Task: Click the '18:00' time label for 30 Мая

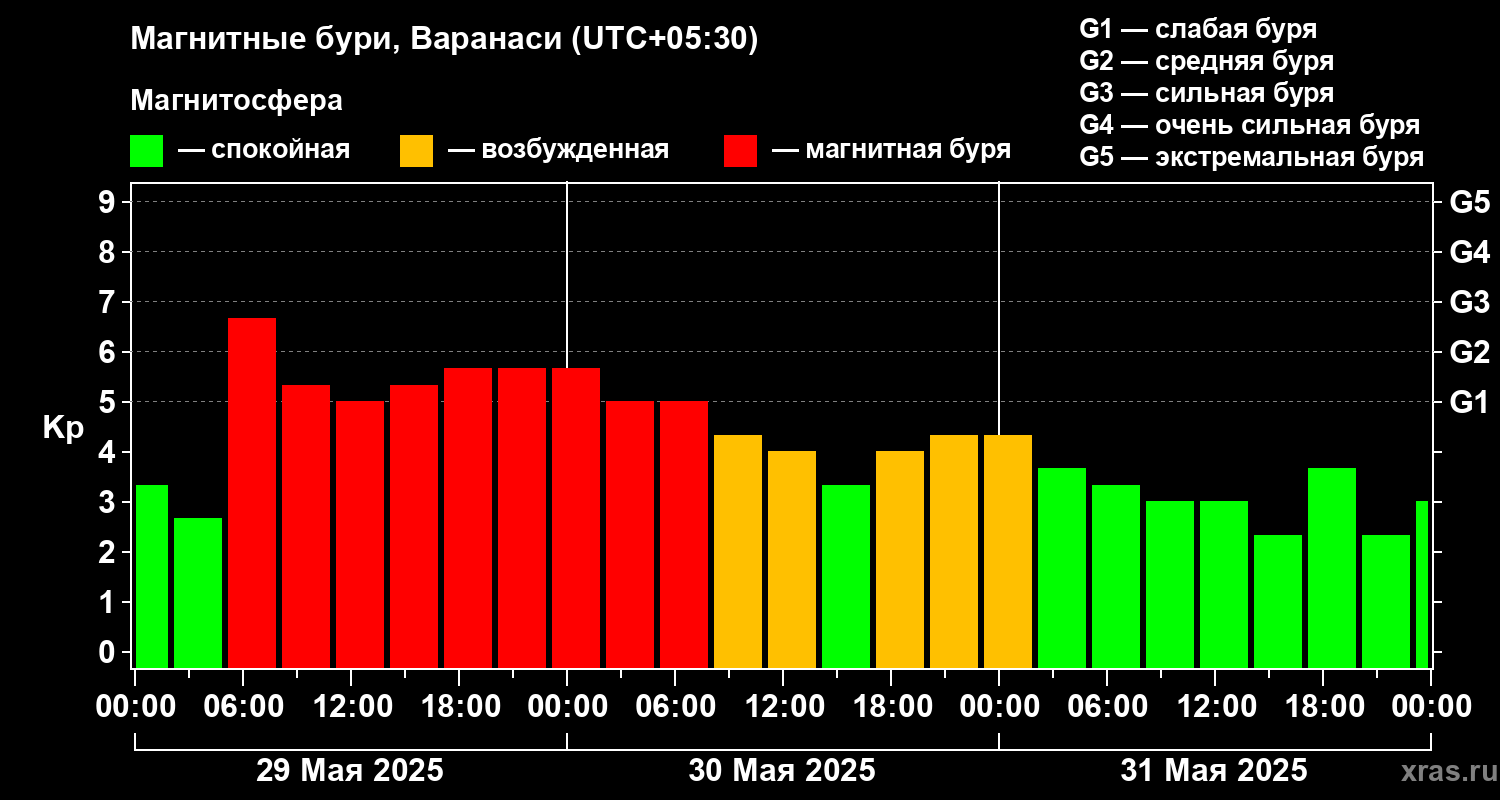Action: (x=891, y=706)
